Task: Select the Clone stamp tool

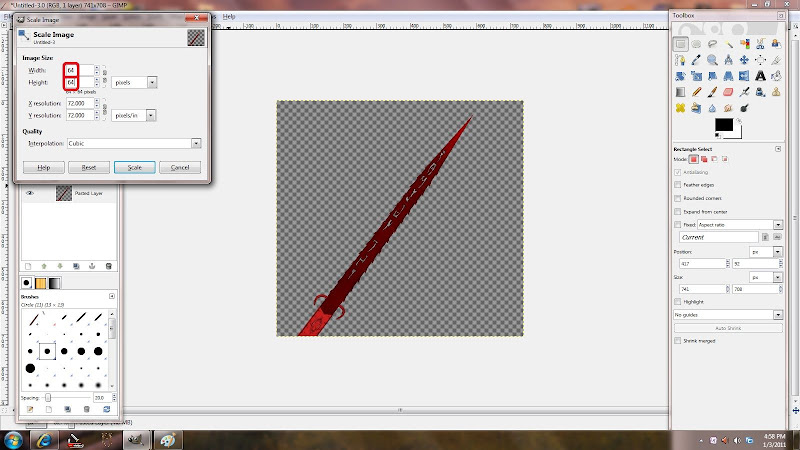Action: point(776,92)
